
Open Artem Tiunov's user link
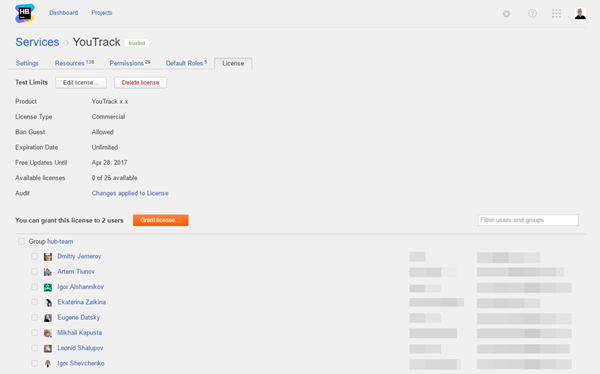[76, 272]
